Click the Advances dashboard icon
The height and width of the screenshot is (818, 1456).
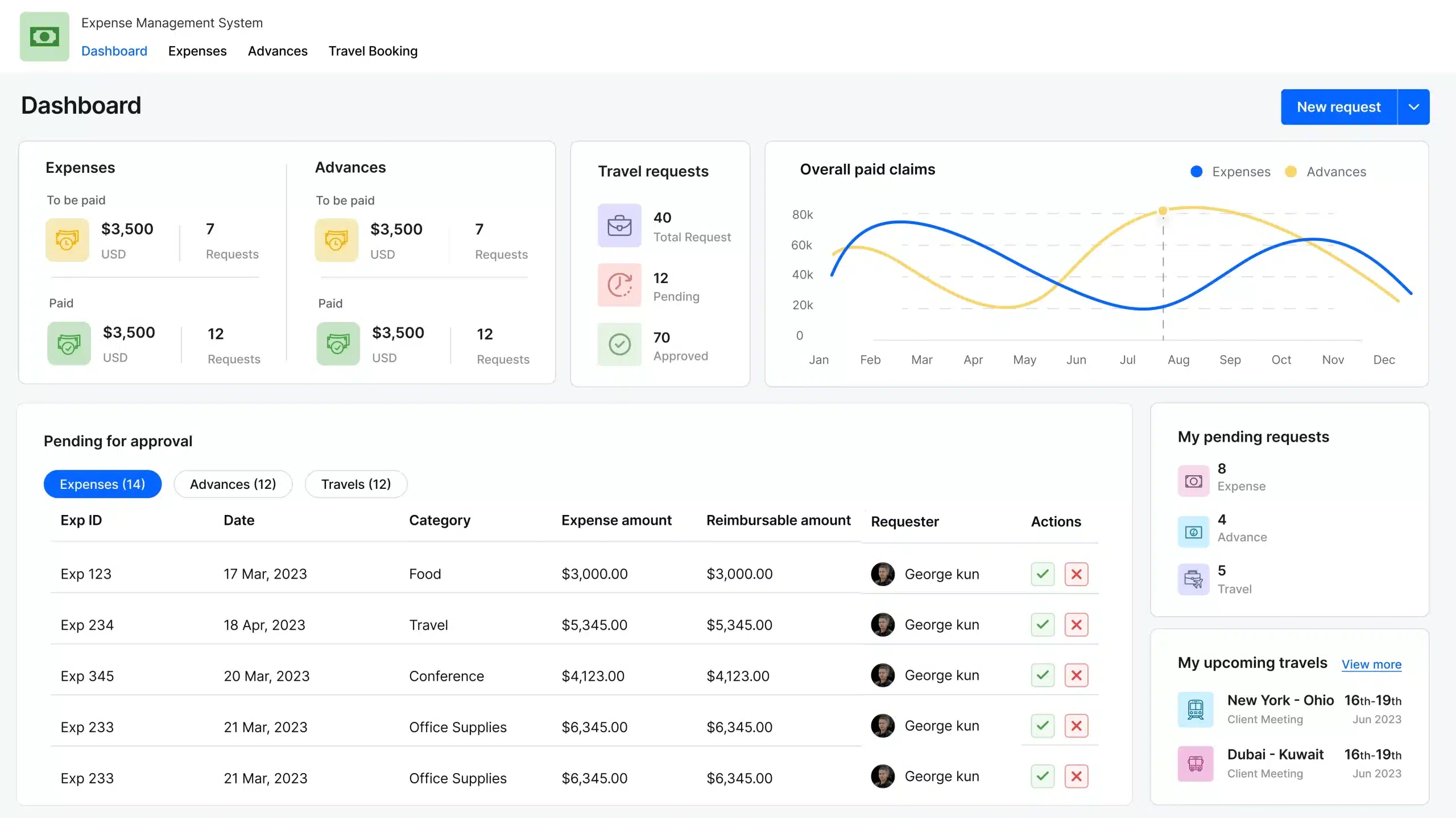click(337, 239)
